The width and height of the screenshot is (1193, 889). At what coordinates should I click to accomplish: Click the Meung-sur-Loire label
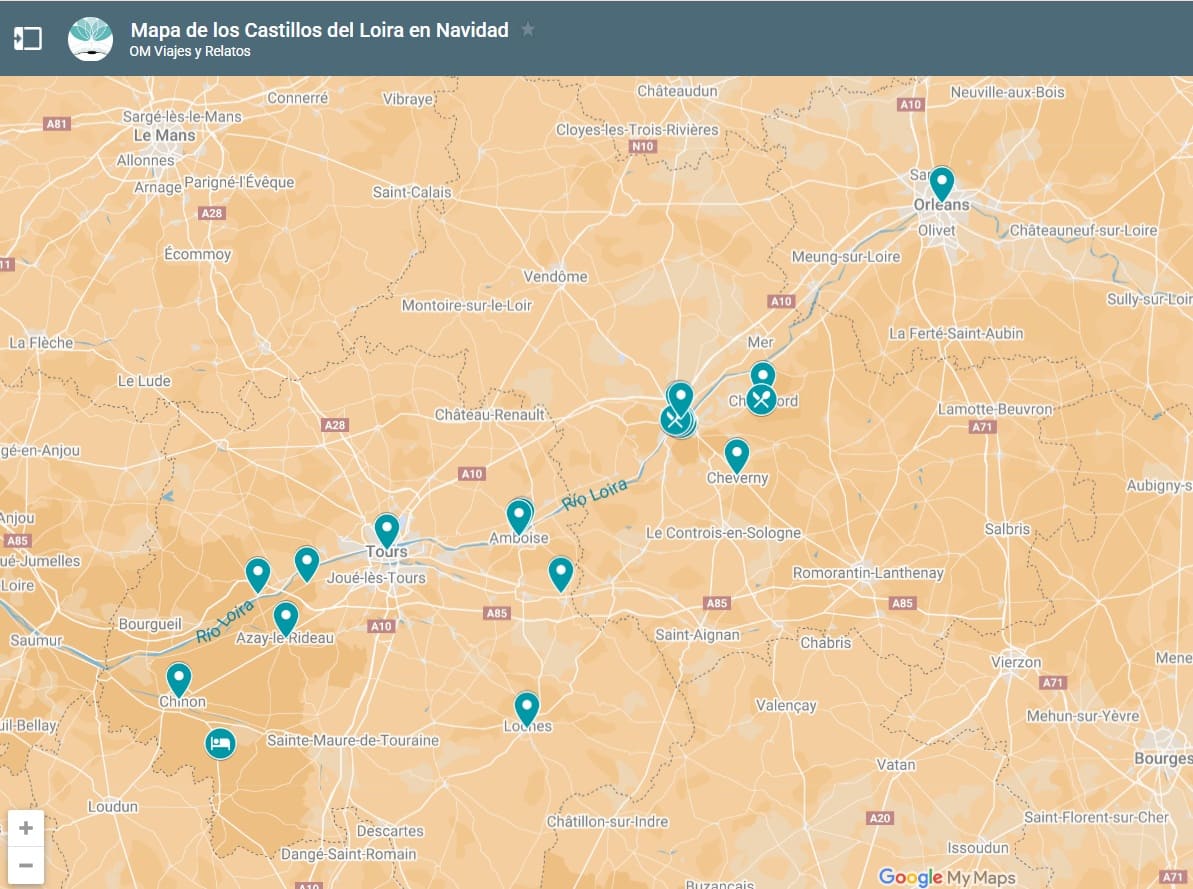(846, 257)
